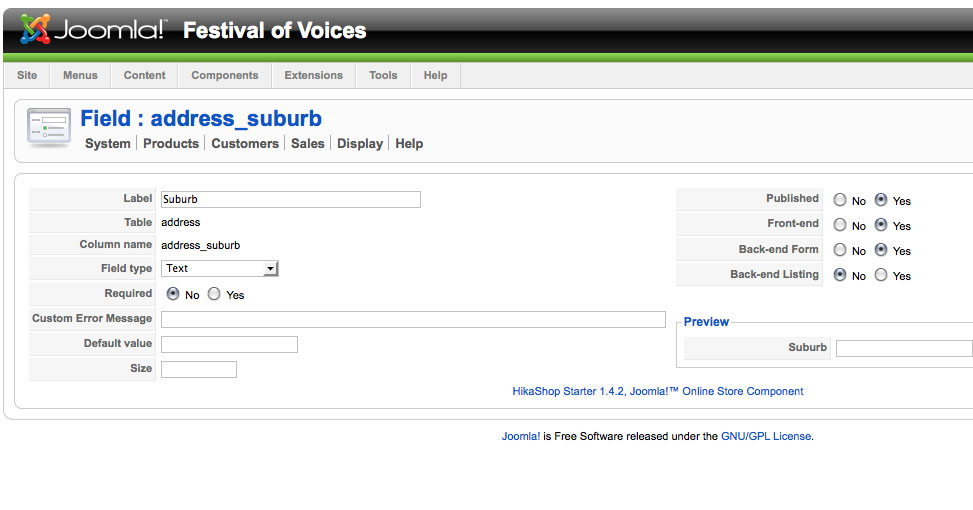The height and width of the screenshot is (510, 973).
Task: Click the Joomla logo icon
Action: [x=35, y=29]
